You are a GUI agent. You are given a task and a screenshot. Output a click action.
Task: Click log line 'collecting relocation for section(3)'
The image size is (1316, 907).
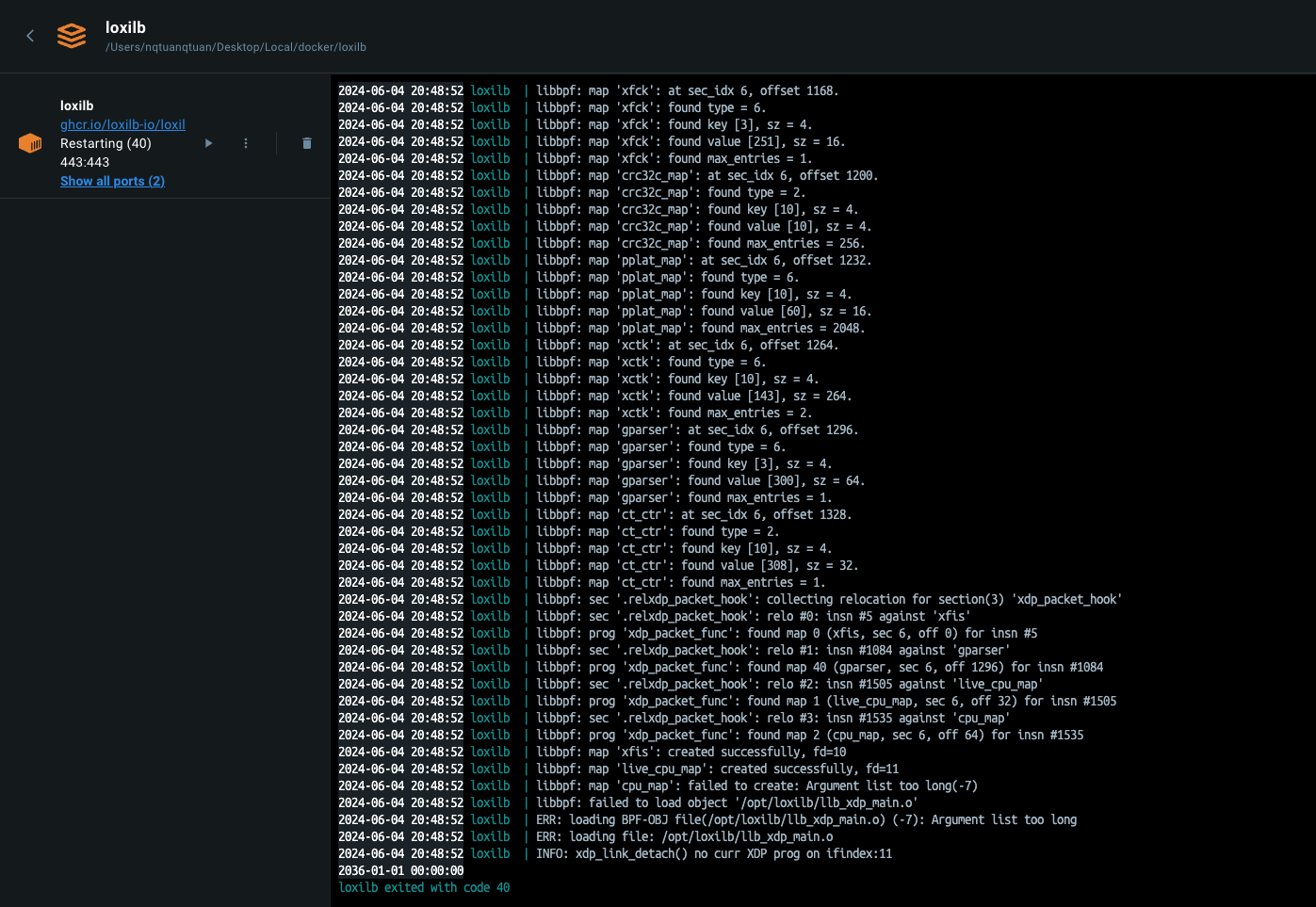tap(730, 599)
